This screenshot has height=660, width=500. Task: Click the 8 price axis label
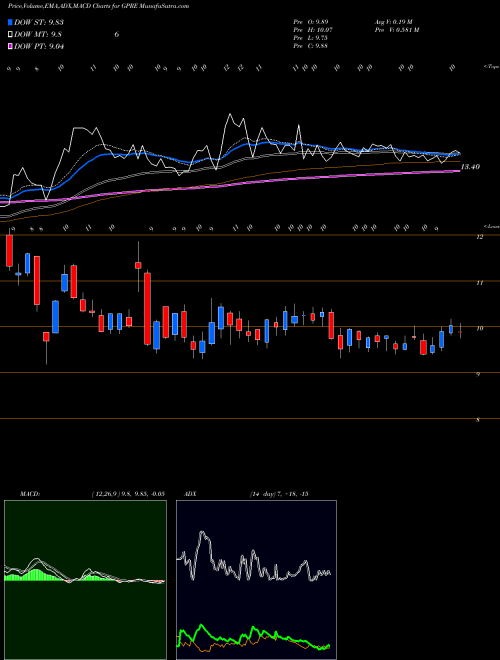click(x=478, y=420)
